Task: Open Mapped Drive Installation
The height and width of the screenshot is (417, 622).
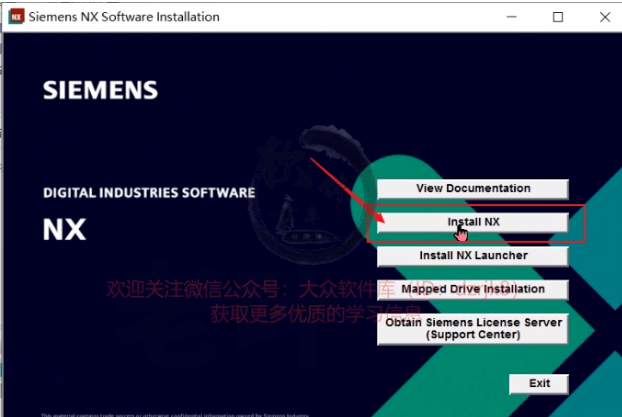Action: [472, 290]
